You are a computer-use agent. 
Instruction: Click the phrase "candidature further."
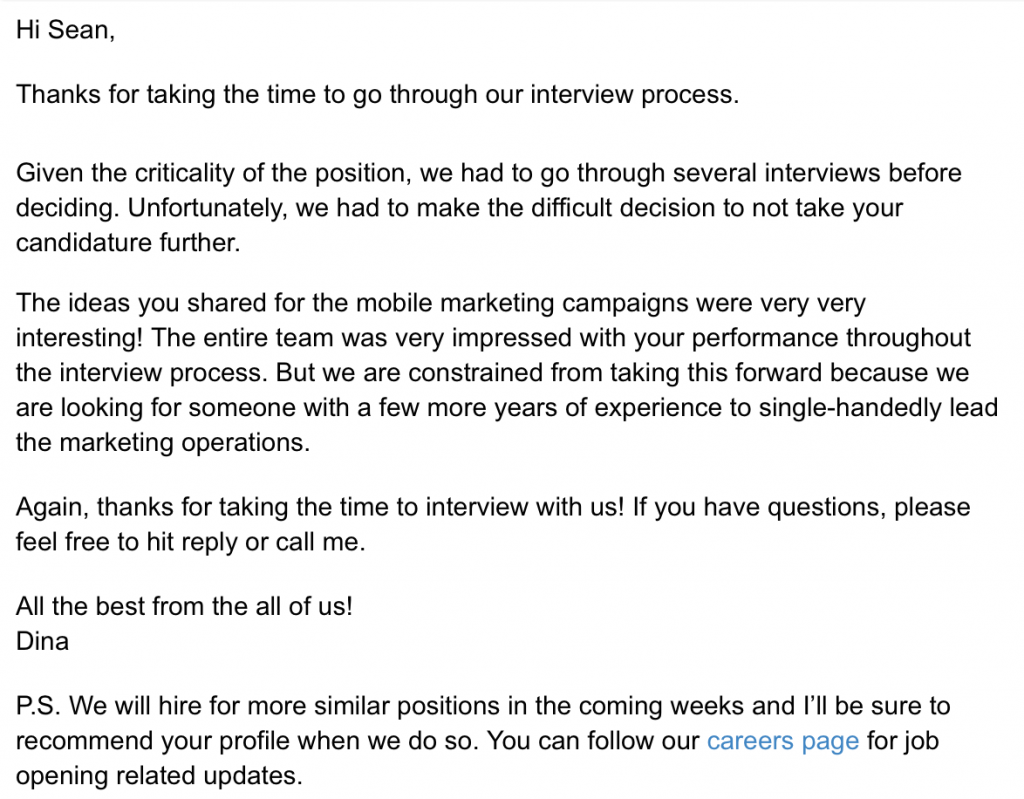(x=128, y=242)
